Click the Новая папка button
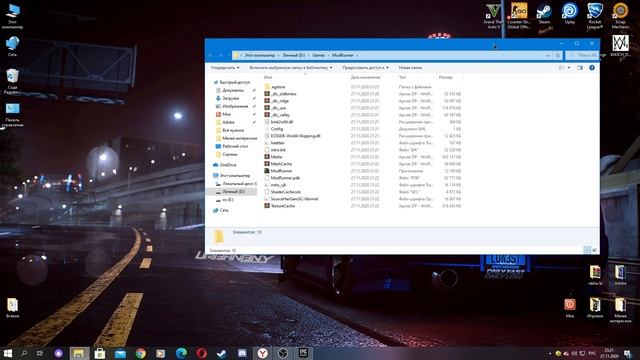The image size is (640, 360). (410, 67)
